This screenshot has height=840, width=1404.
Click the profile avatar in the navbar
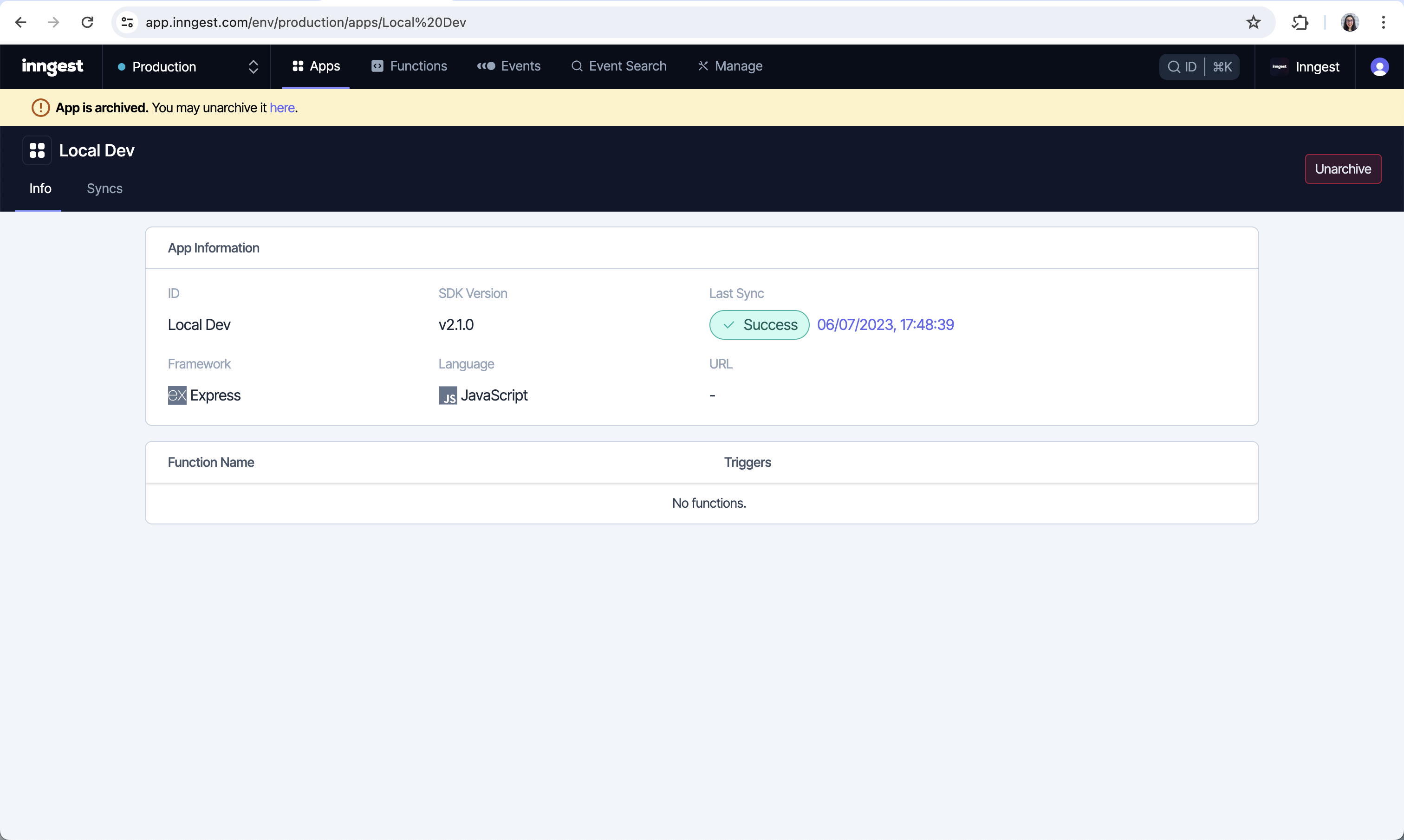[1380, 66]
